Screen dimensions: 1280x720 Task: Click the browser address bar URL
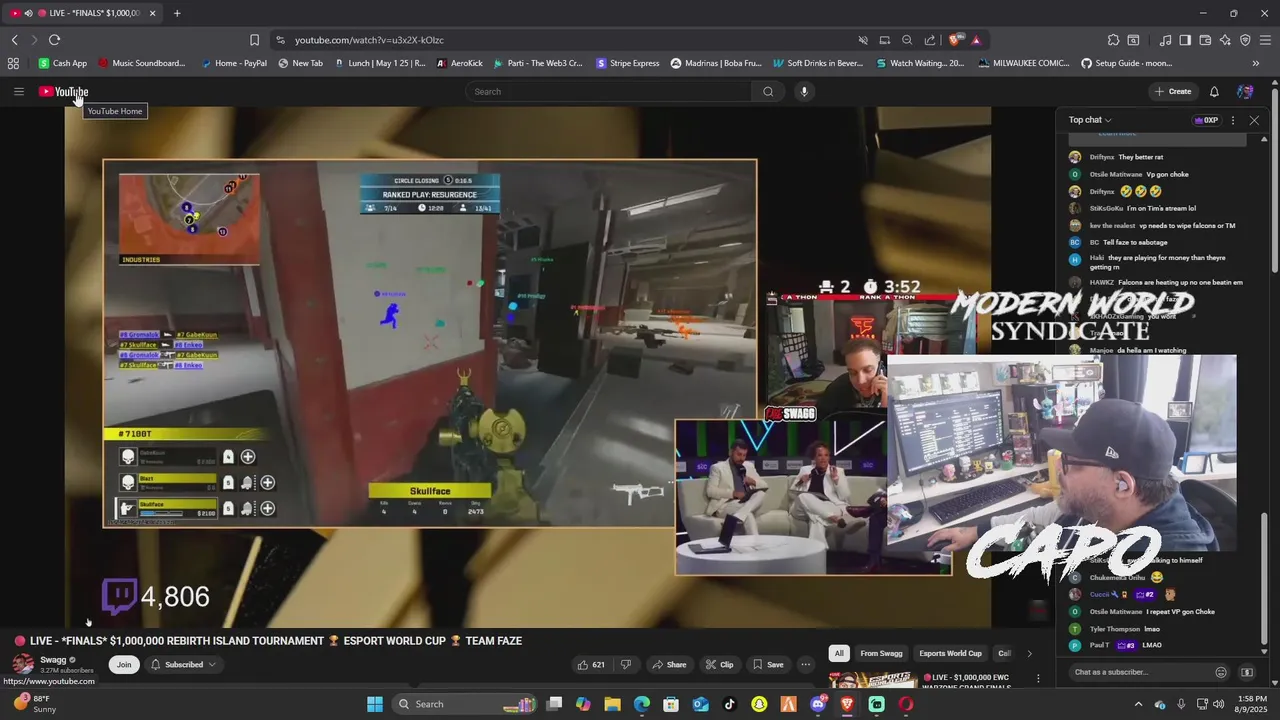click(x=369, y=40)
